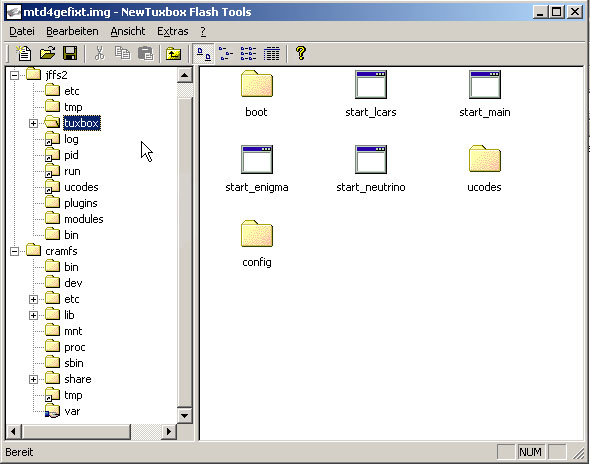Click the tree horizontal scrollbar right arrow
Viewport: 590px width, 464px height.
[169, 431]
